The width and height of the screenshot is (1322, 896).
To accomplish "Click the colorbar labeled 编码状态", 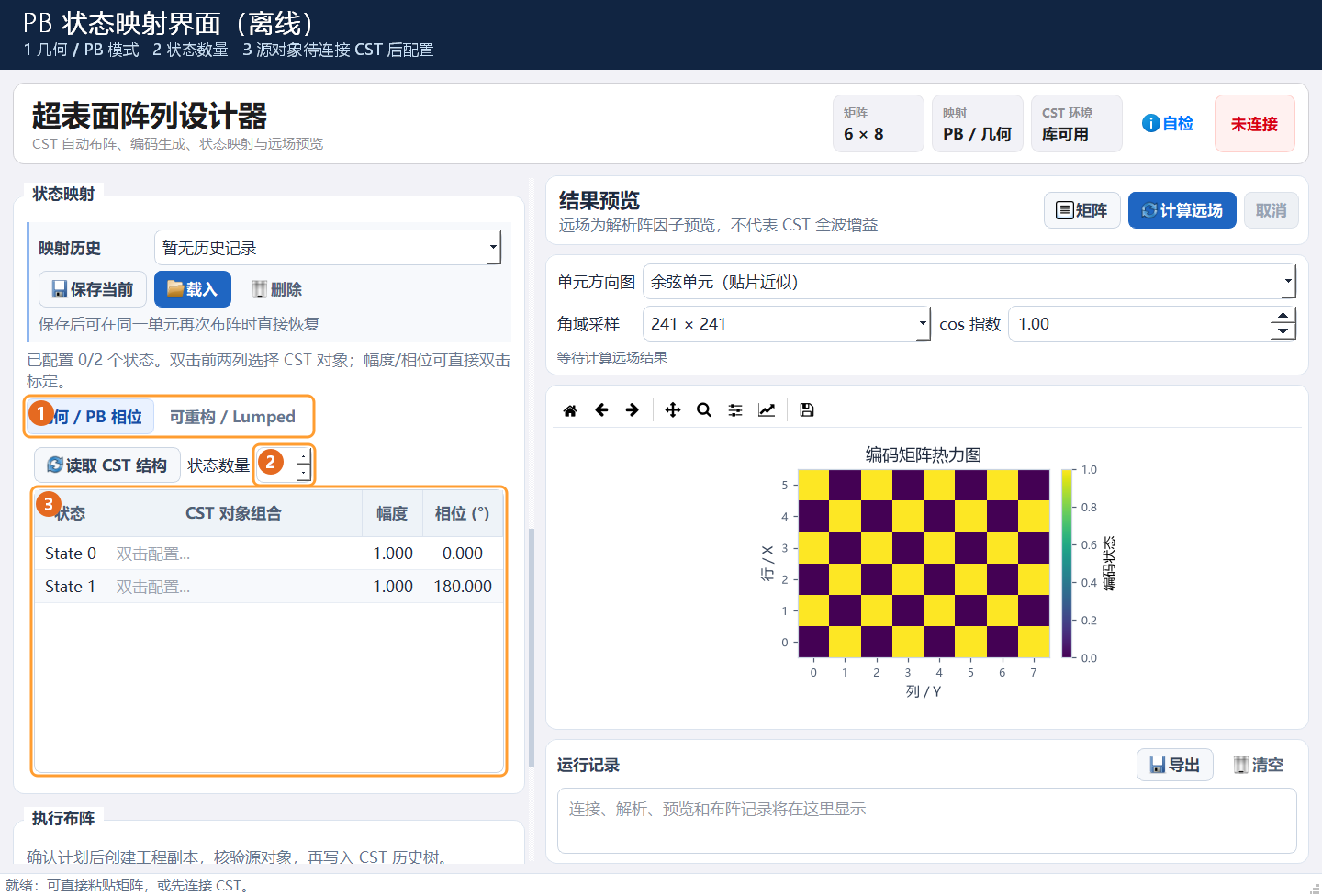I will pos(1067,564).
